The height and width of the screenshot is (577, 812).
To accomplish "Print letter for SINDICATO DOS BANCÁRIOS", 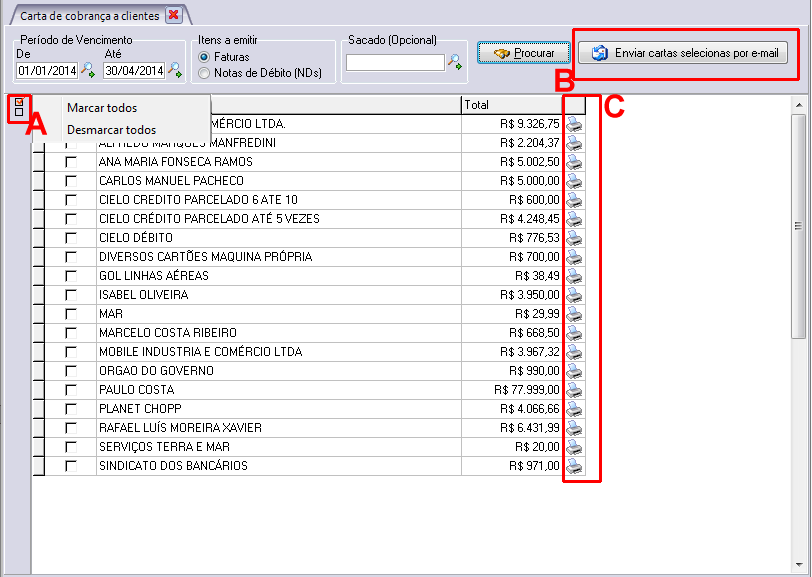I will click(574, 466).
